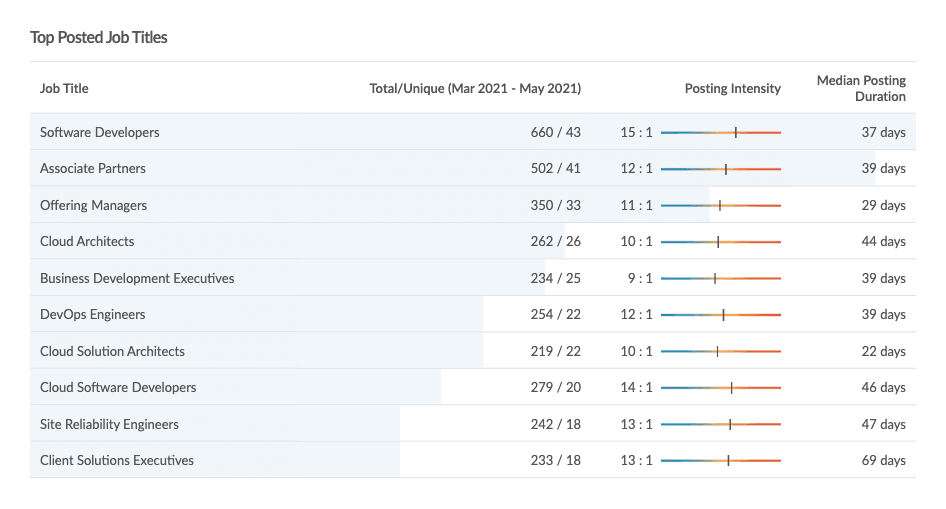Click the "Top Posted Job Titles" heading
Image resolution: width=946 pixels, height=509 pixels.
[x=99, y=37]
